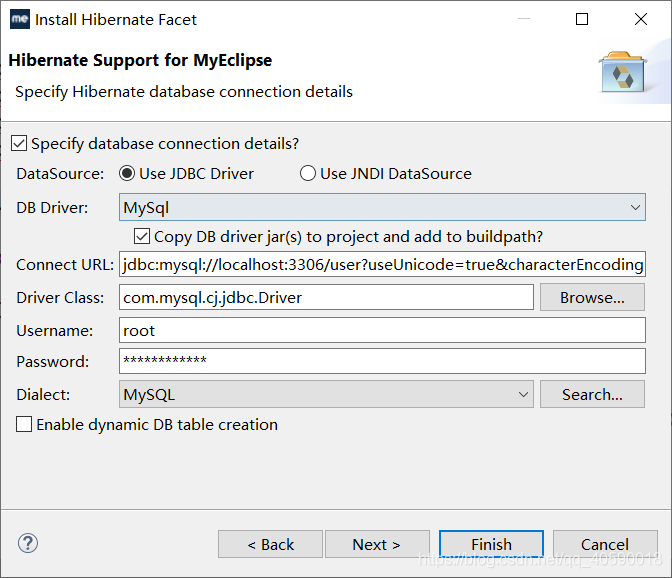Select Use JNDI DataSource radio button

pos(308,174)
